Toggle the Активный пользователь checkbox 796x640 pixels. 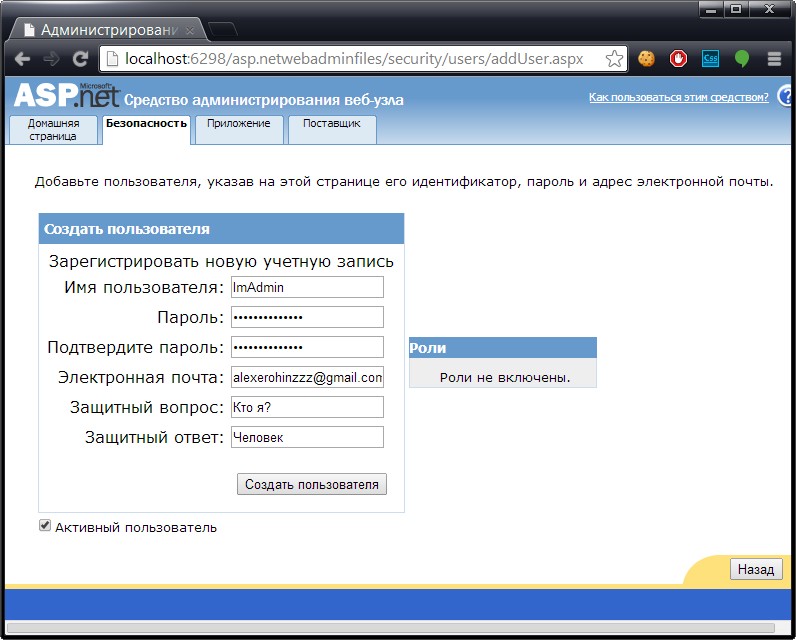pos(45,526)
